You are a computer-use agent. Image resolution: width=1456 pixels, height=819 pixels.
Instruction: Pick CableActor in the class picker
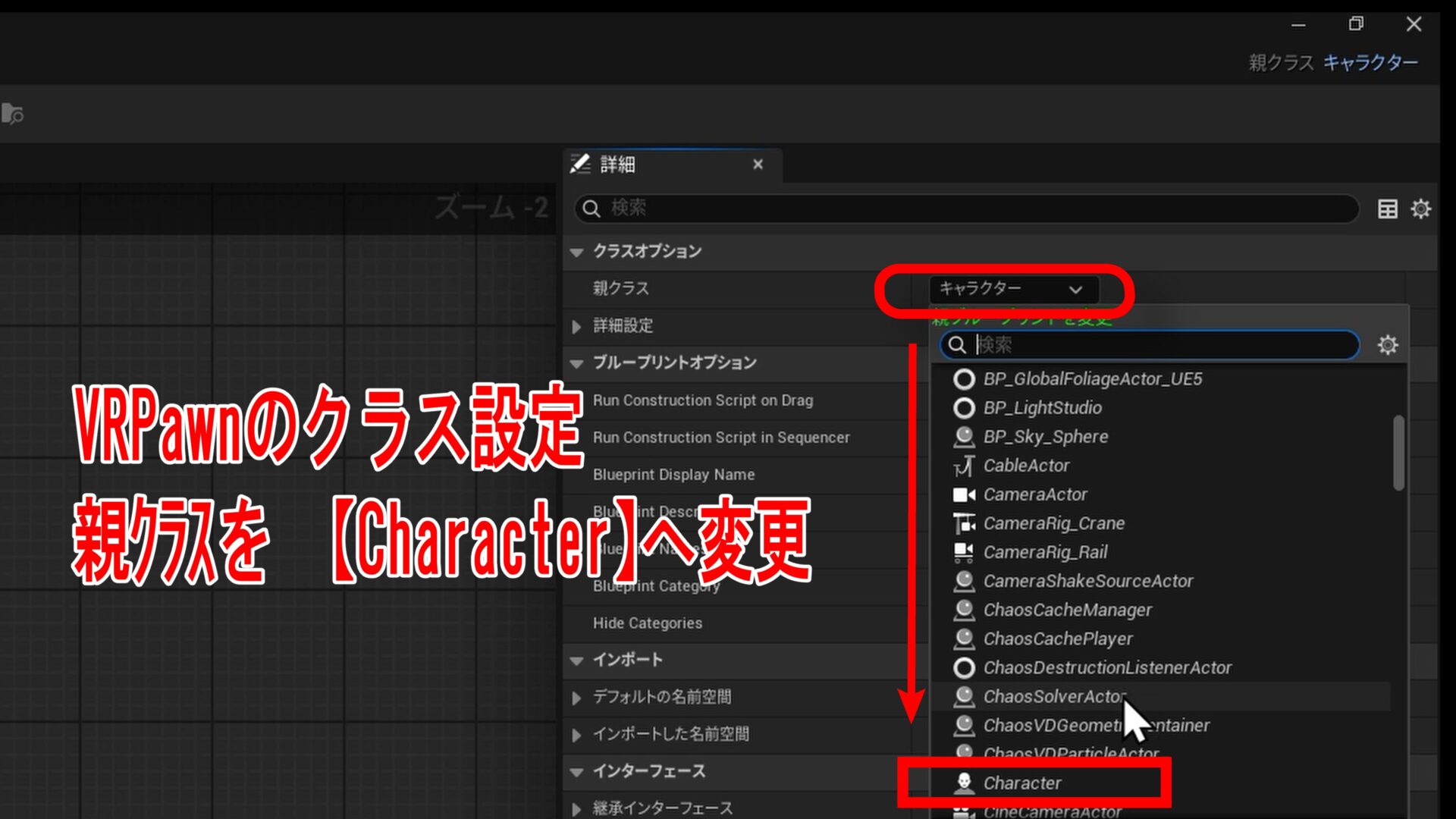1026,466
